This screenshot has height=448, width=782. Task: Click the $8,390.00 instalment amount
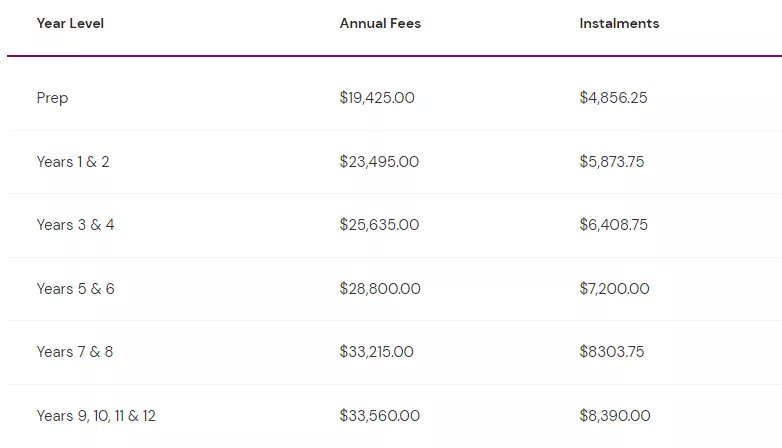pyautogui.click(x=615, y=416)
